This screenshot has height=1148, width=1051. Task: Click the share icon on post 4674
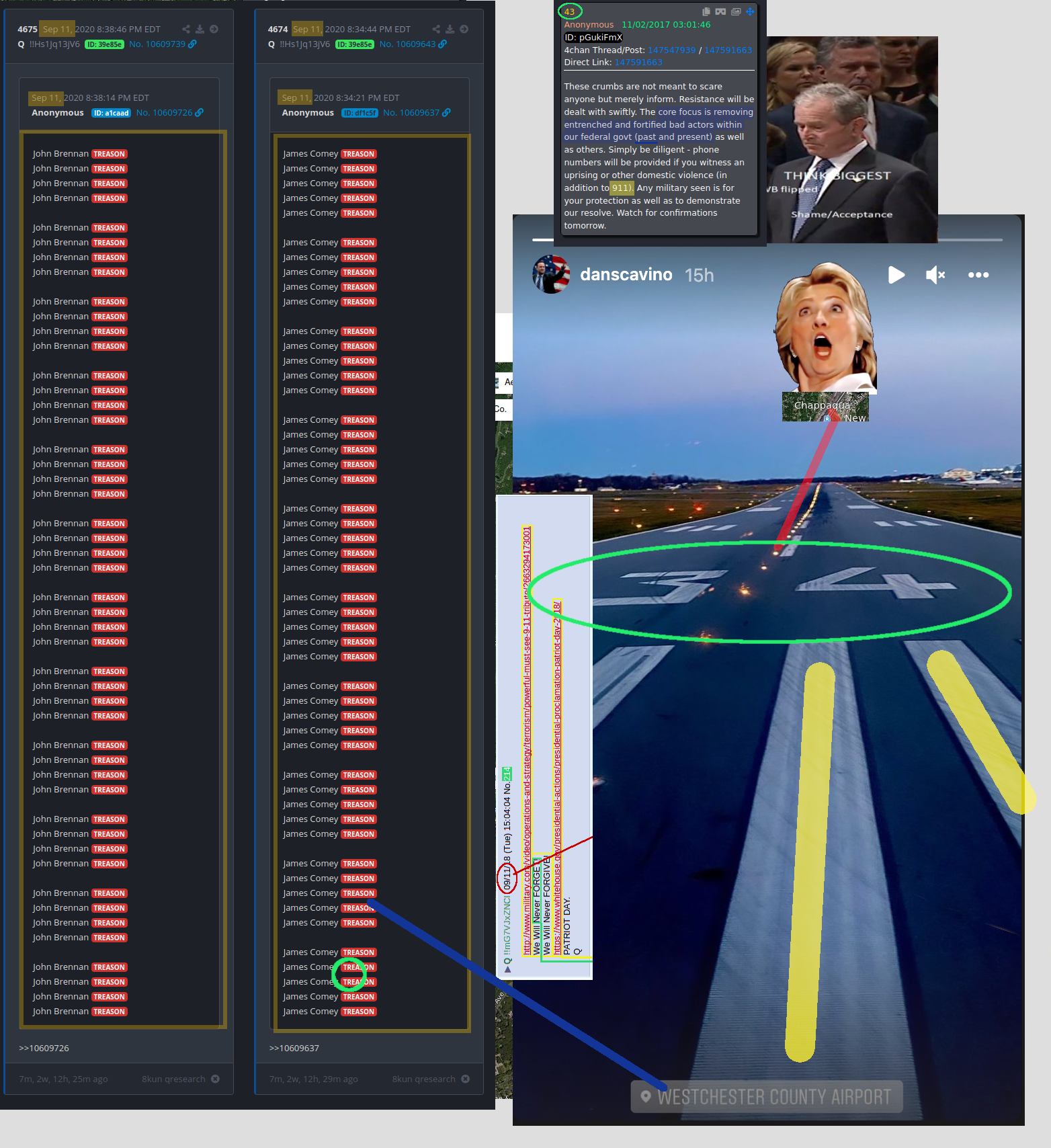(436, 29)
